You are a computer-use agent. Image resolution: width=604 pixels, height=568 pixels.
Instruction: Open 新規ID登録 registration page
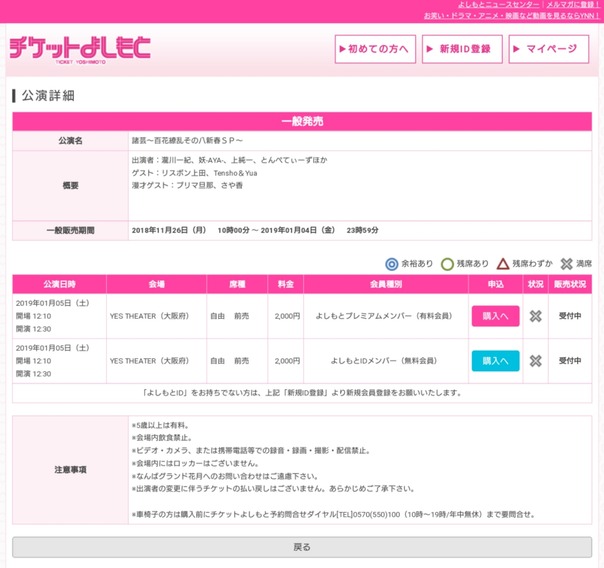pos(462,49)
